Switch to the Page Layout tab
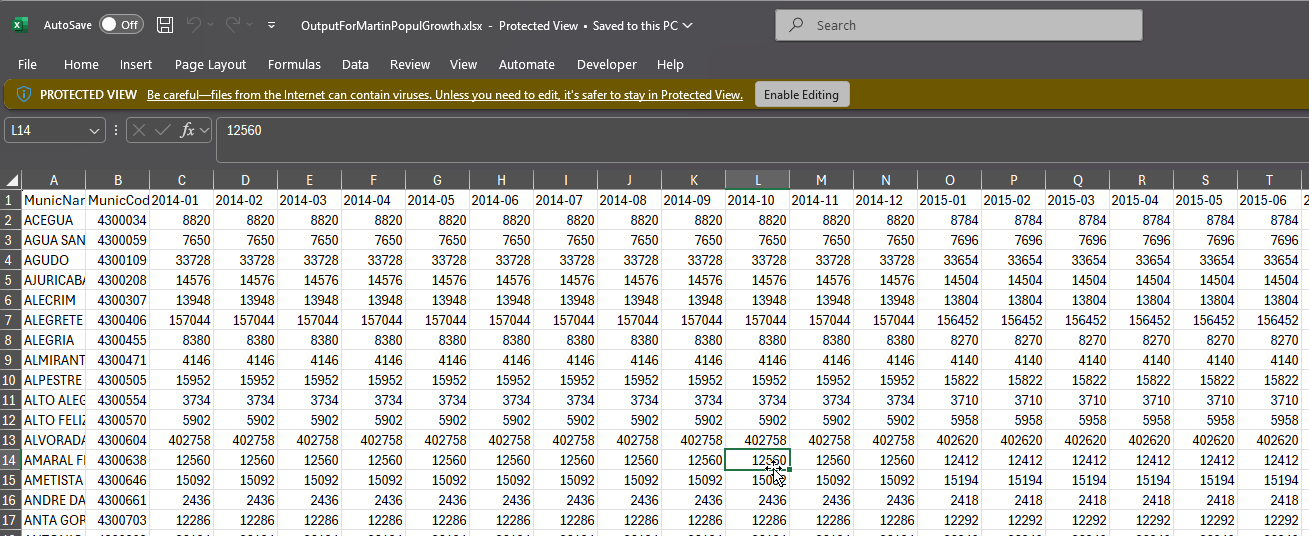 pos(210,64)
